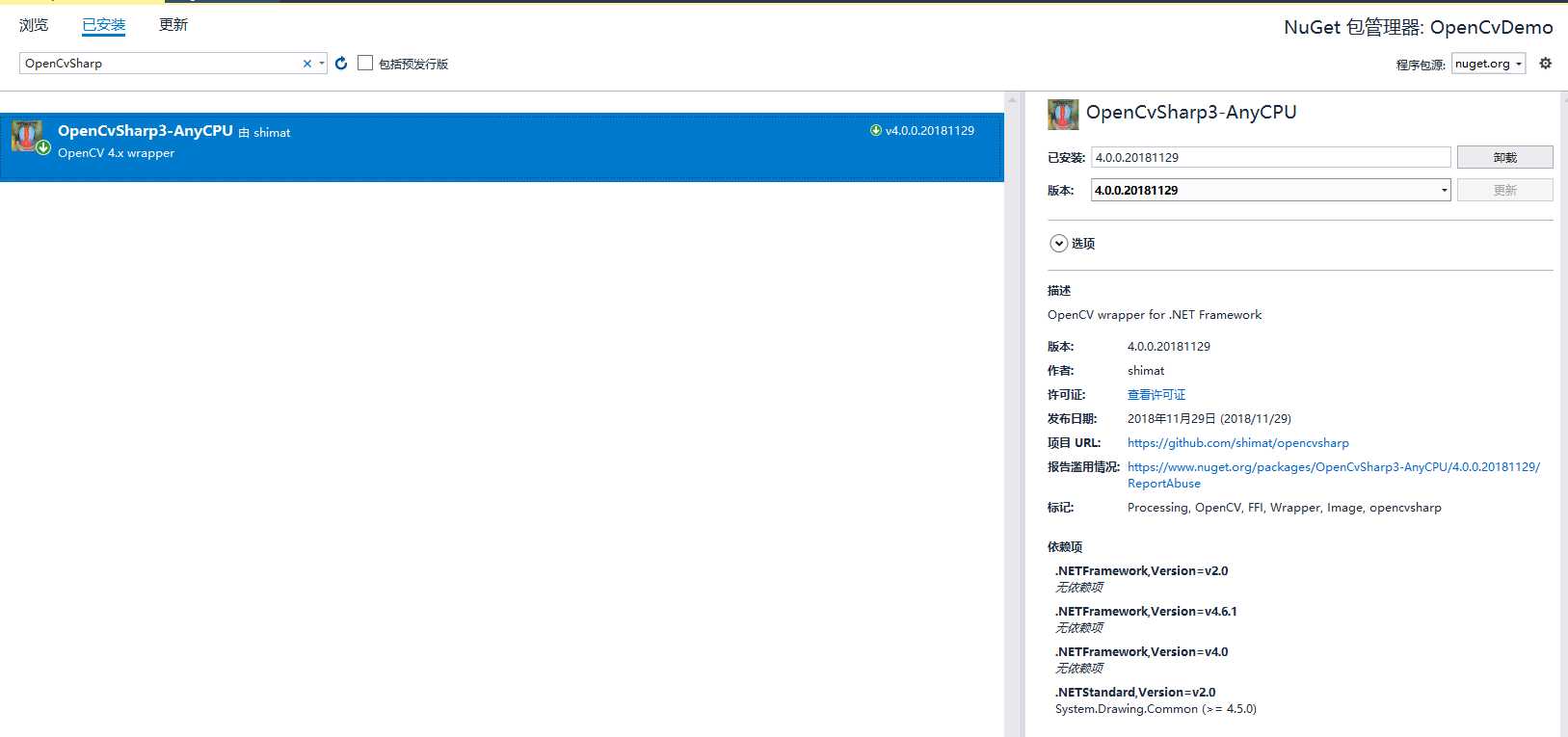Toggle include prerelease checkbox
The width and height of the screenshot is (1568, 737).
pyautogui.click(x=365, y=63)
